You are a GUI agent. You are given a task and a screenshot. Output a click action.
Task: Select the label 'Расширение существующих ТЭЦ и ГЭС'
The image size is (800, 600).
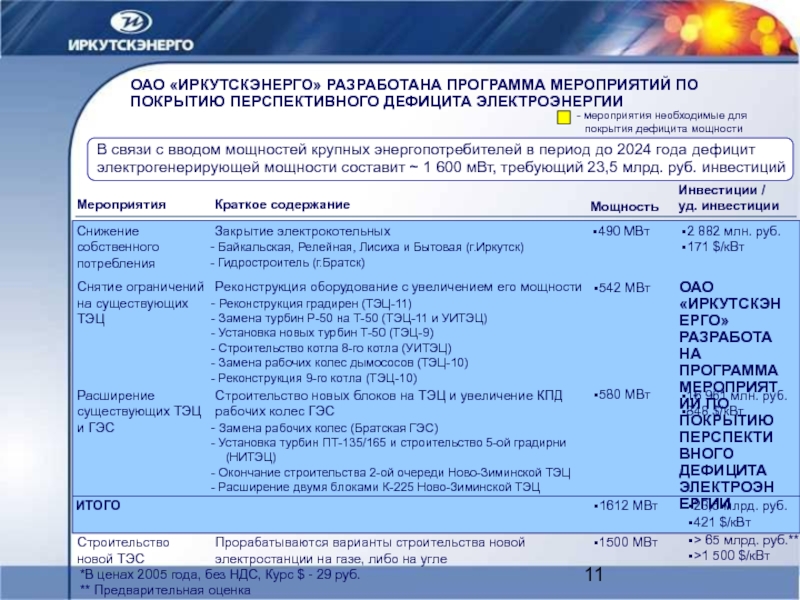coord(139,411)
